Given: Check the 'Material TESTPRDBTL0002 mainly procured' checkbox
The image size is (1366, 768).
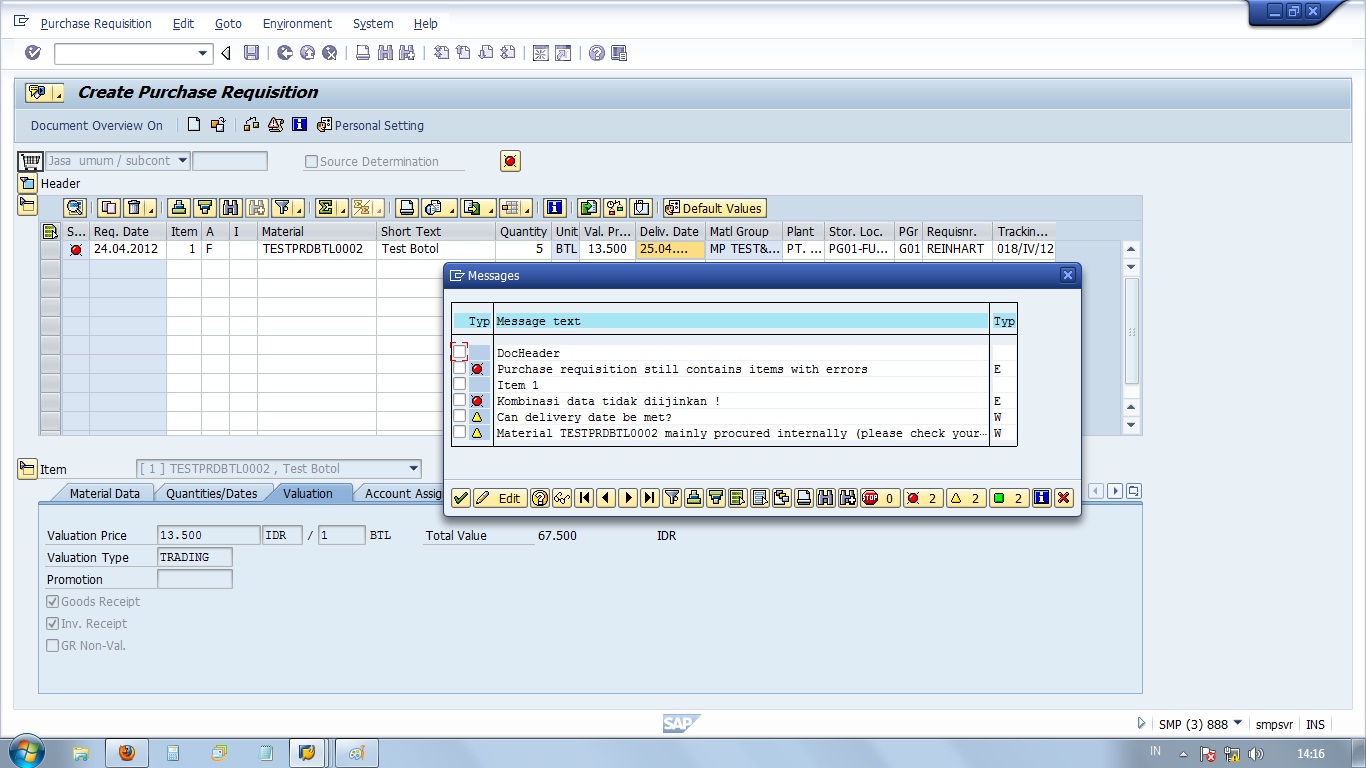Looking at the screenshot, I should [x=459, y=433].
